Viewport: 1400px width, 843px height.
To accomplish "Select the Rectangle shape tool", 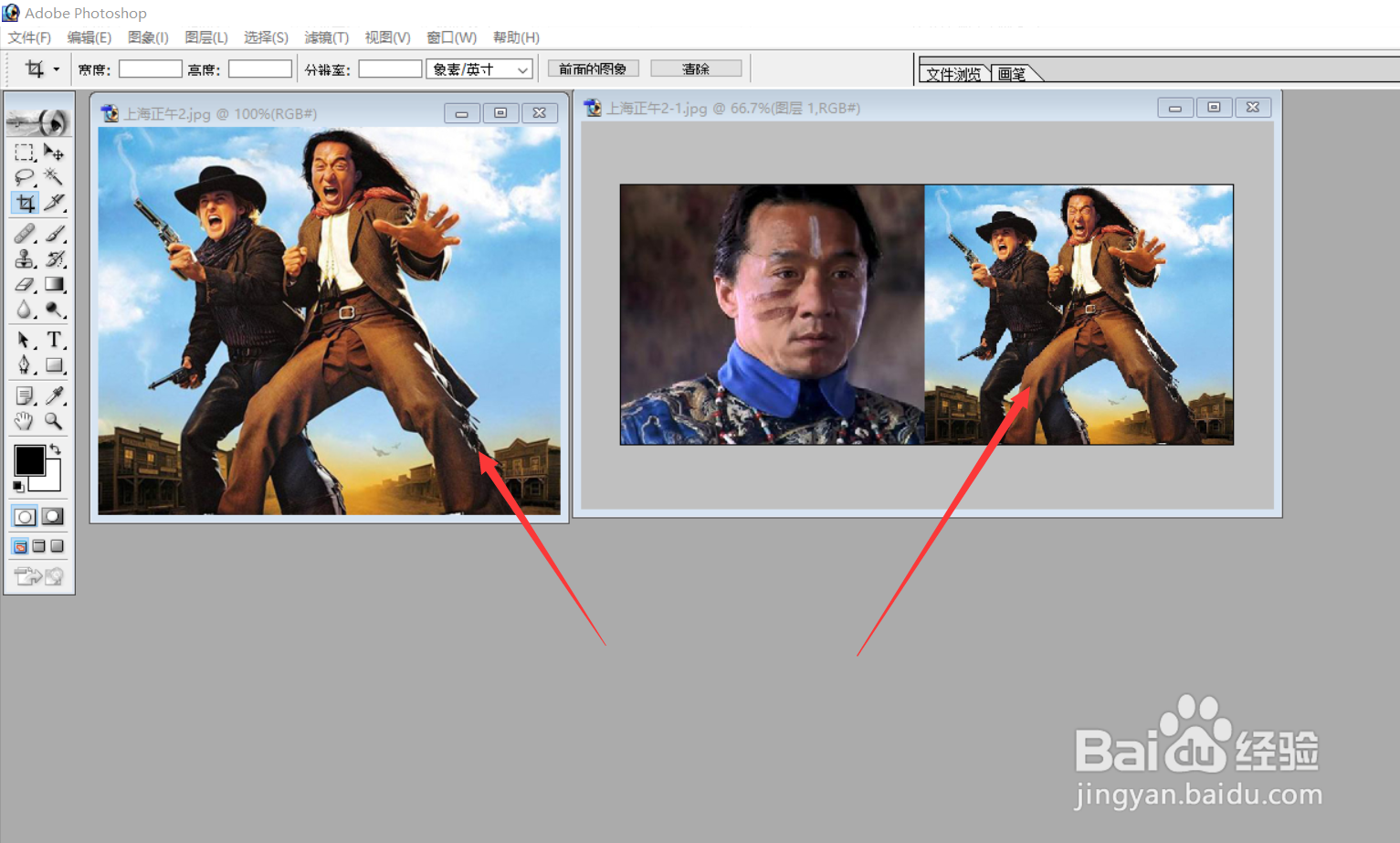I will [54, 365].
